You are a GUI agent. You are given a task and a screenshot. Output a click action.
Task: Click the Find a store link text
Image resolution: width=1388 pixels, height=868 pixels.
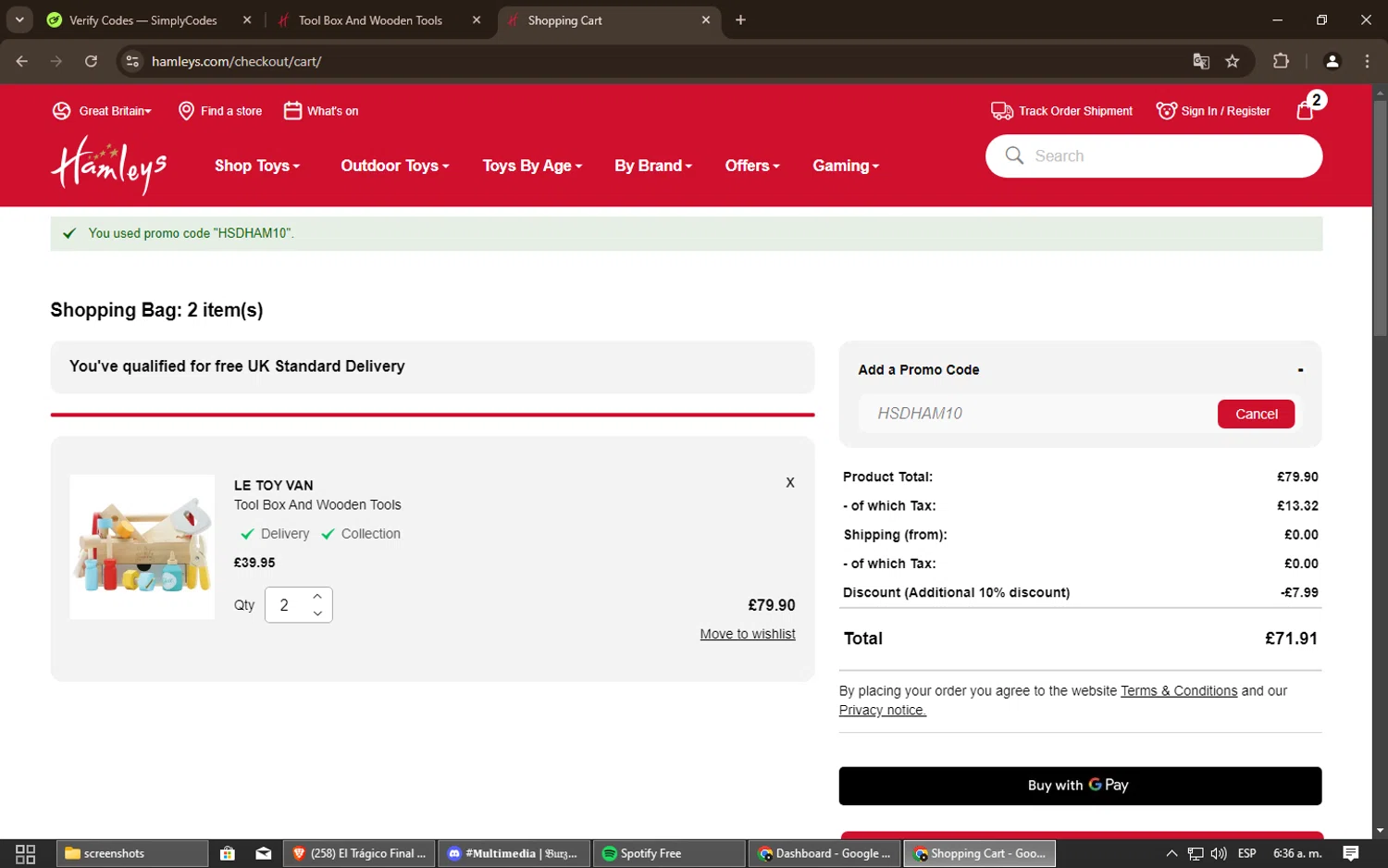coord(231,111)
